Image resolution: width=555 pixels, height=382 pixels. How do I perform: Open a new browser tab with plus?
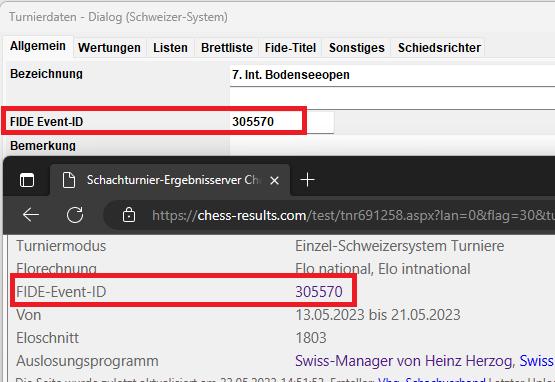(x=308, y=180)
